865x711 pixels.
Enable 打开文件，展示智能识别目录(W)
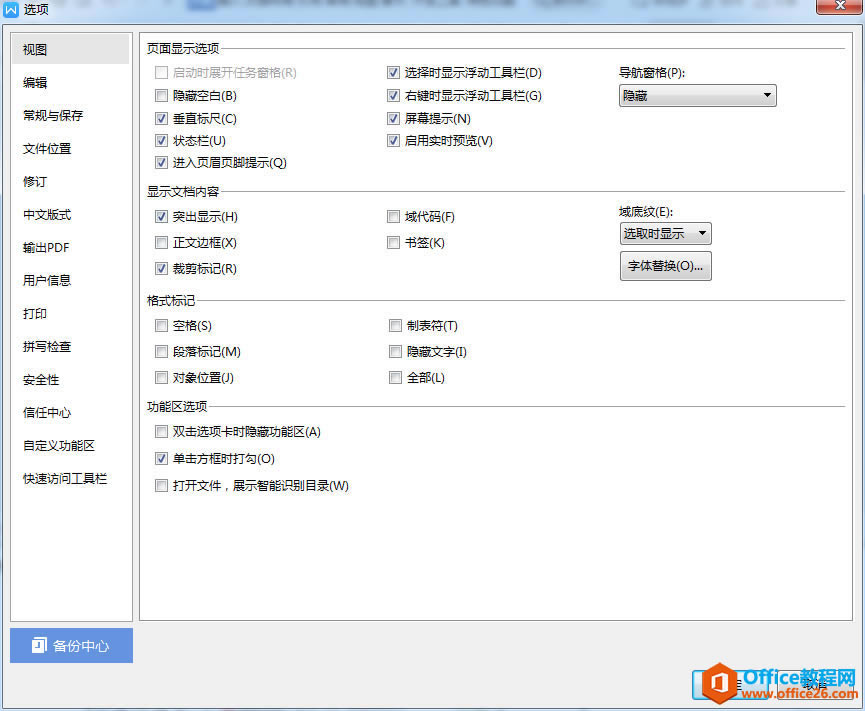click(161, 486)
